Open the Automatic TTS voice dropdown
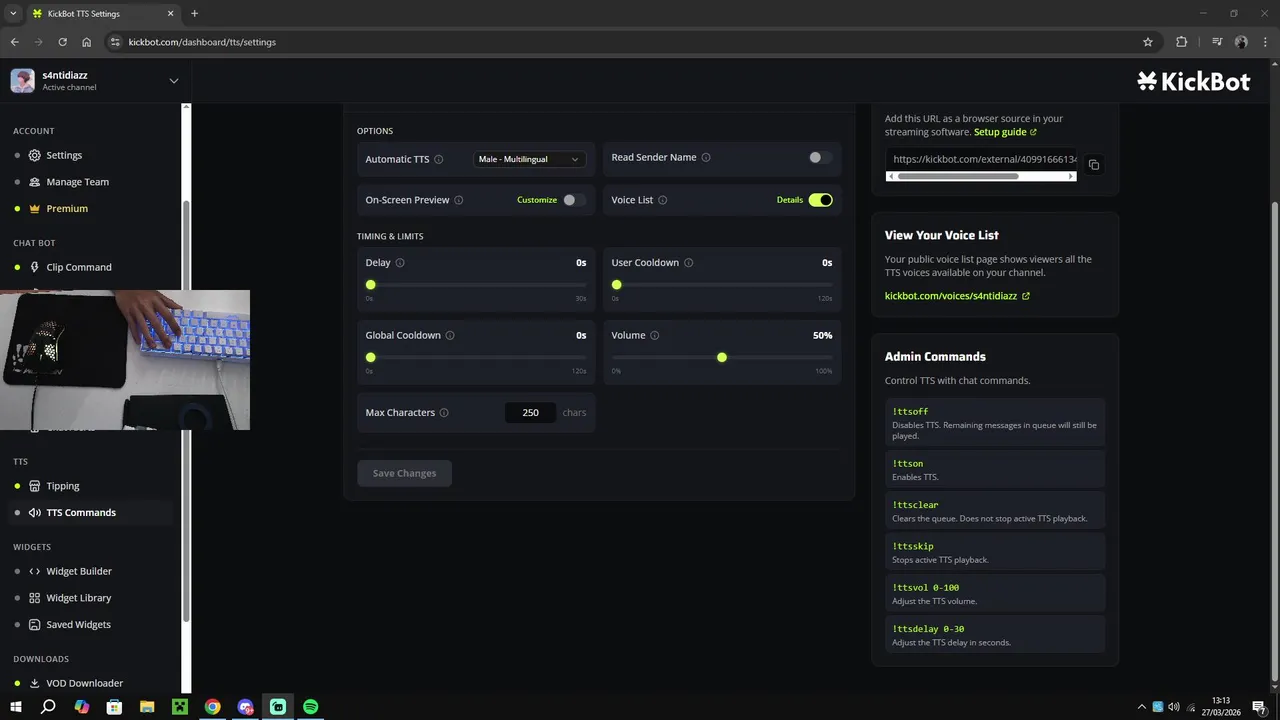1280x720 pixels. pos(529,159)
